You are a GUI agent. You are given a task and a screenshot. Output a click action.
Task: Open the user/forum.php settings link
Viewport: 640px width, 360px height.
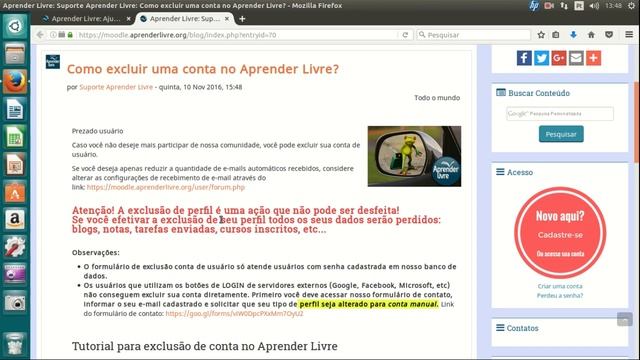[x=166, y=187]
